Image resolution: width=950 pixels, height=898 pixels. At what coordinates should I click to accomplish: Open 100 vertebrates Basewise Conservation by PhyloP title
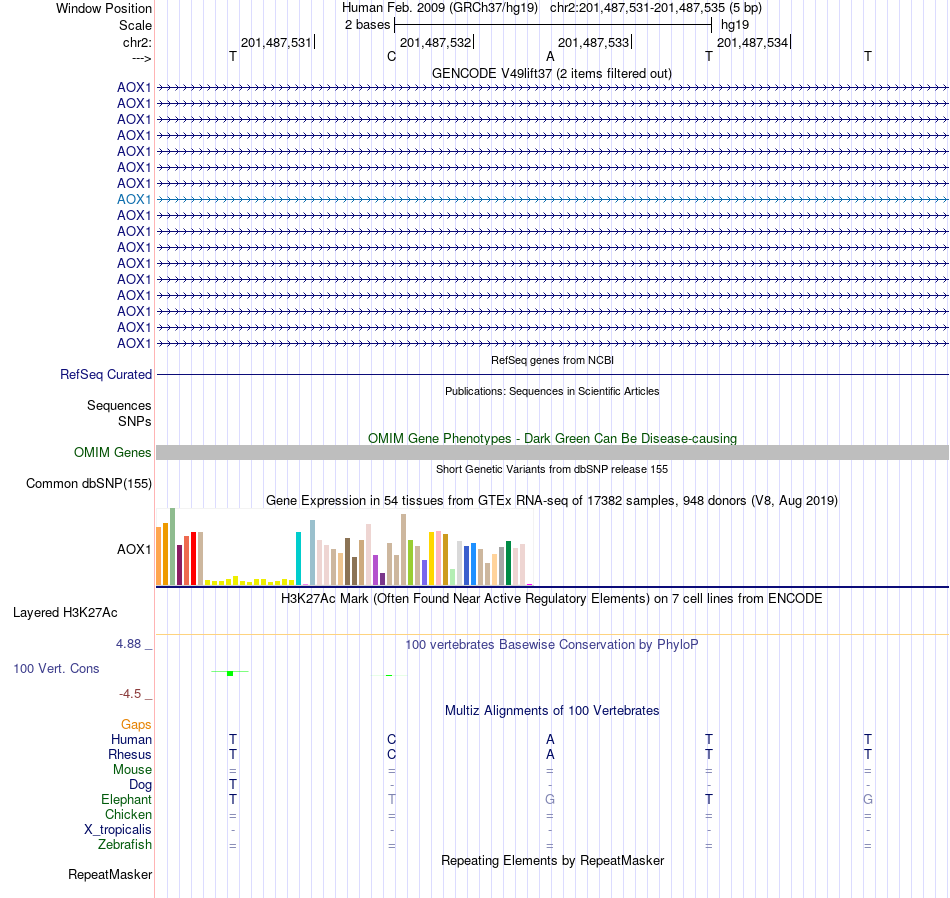point(552,645)
